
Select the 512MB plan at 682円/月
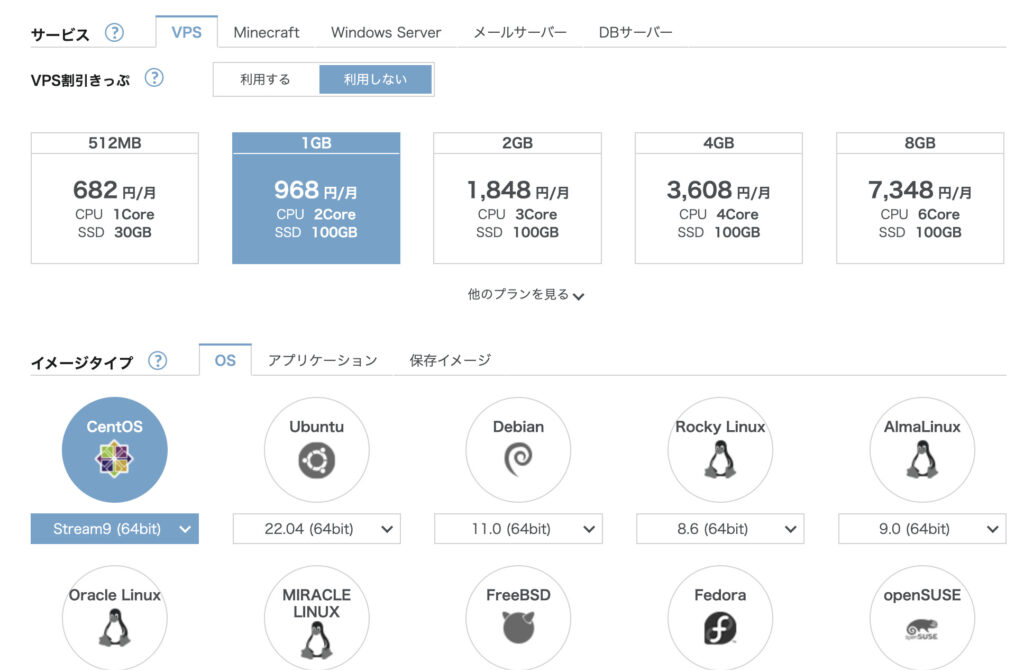pos(114,198)
